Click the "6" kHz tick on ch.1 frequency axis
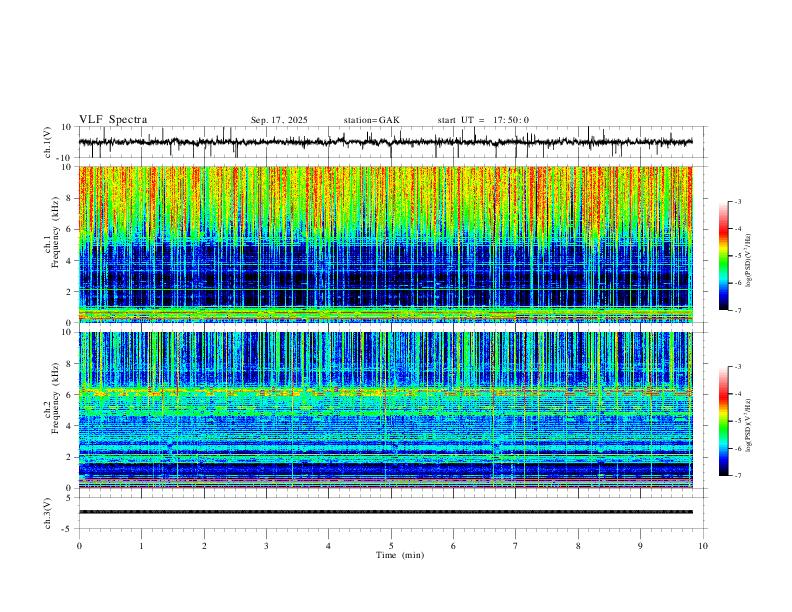 pos(70,229)
